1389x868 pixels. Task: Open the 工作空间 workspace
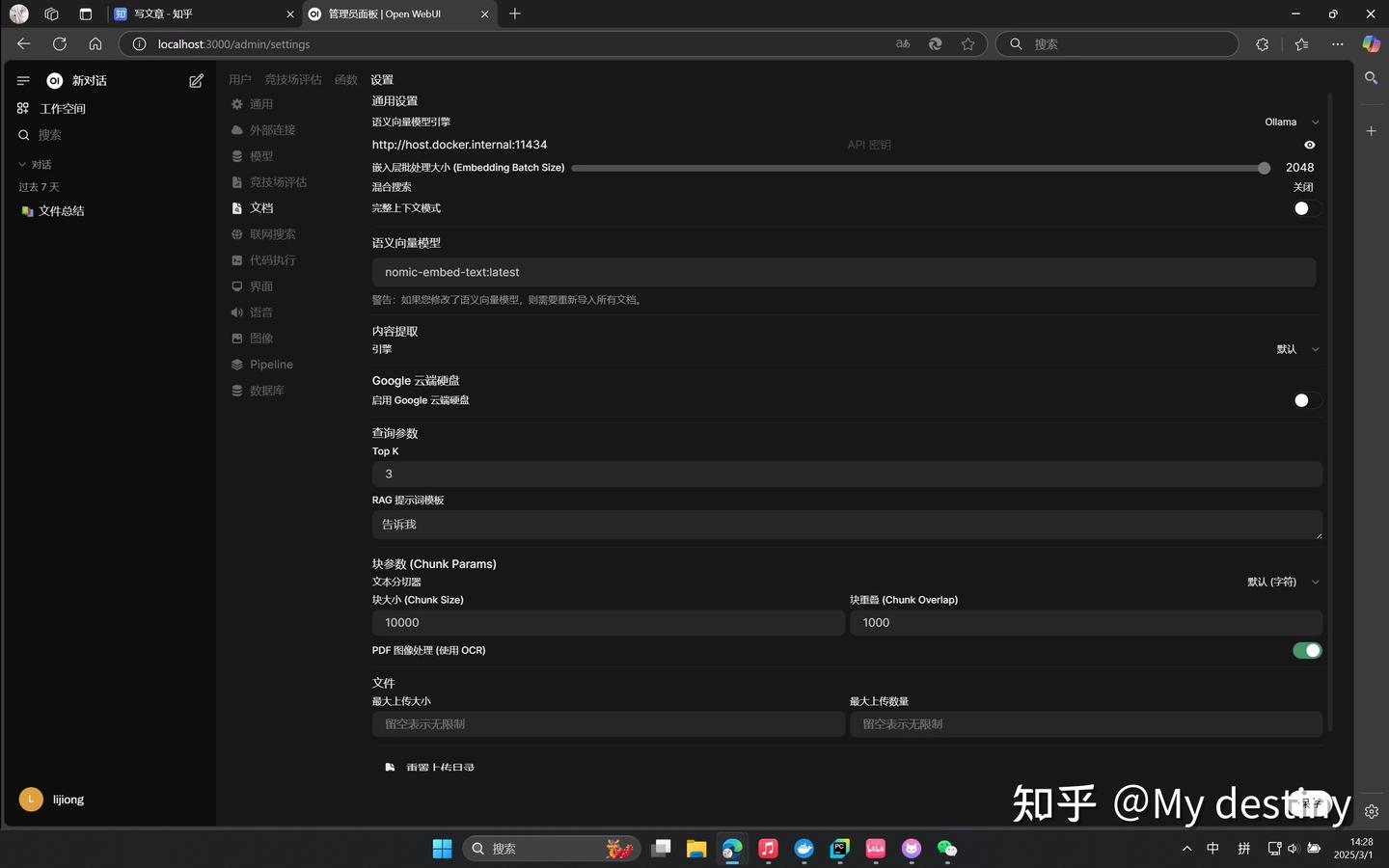coord(62,109)
